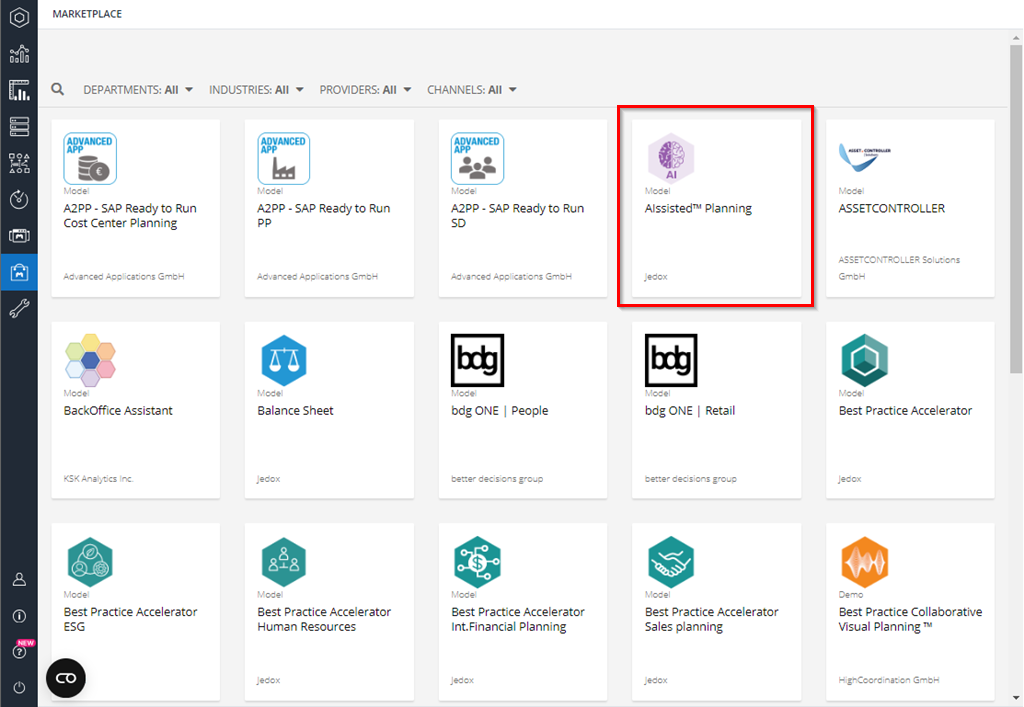The width and height of the screenshot is (1024, 707).
Task: Open the user profile icon
Action: [19, 580]
